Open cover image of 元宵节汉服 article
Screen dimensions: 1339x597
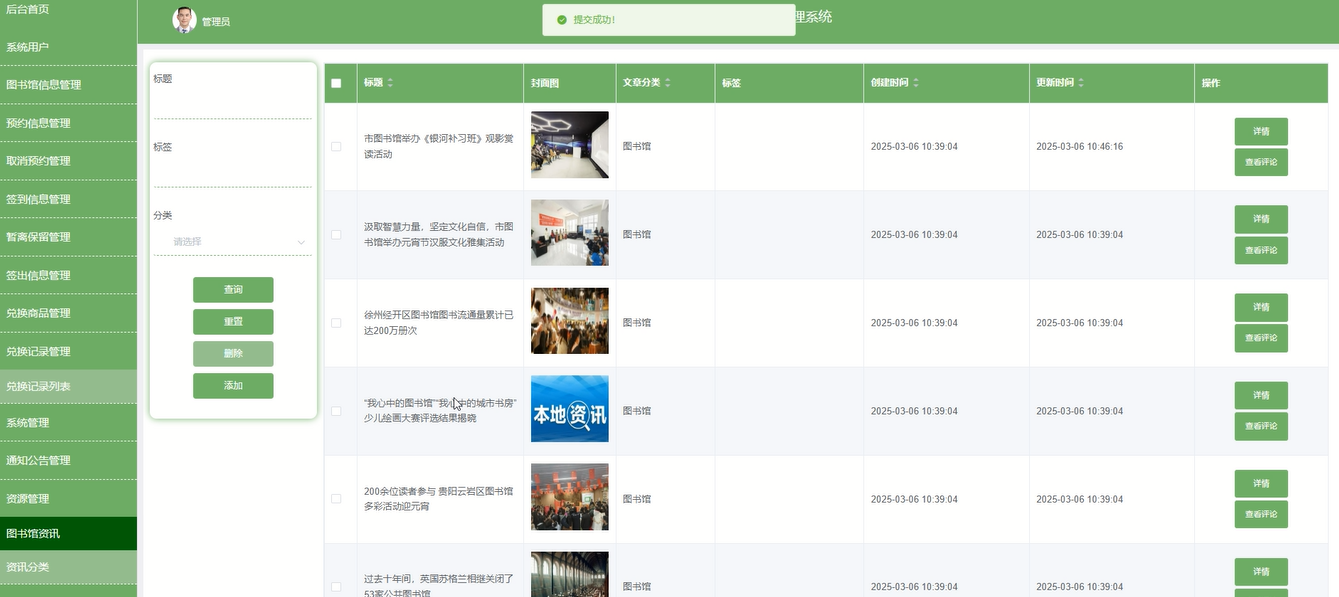(x=570, y=233)
